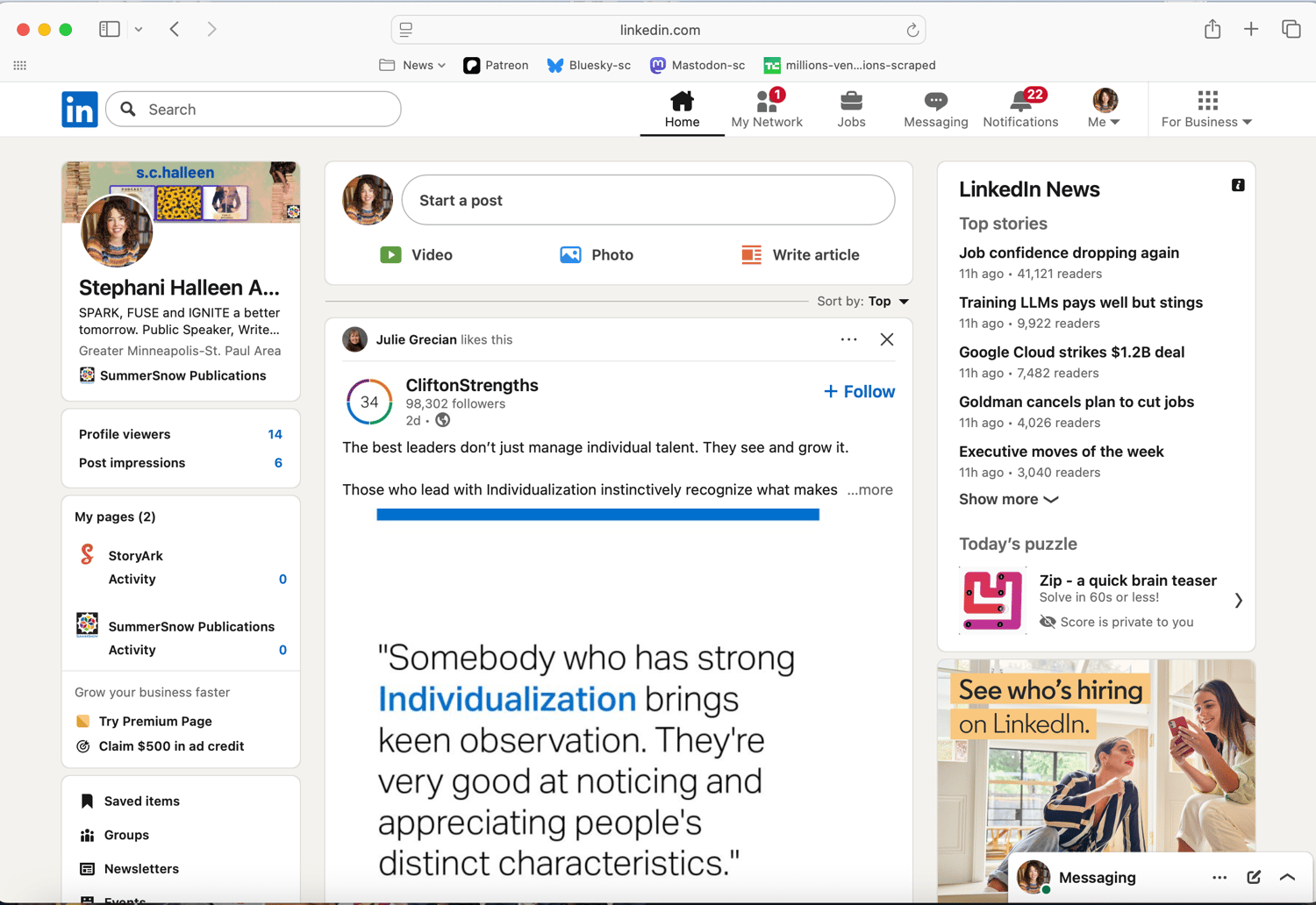This screenshot has width=1316, height=905.
Task: View Profile viewers count
Action: coord(181,434)
